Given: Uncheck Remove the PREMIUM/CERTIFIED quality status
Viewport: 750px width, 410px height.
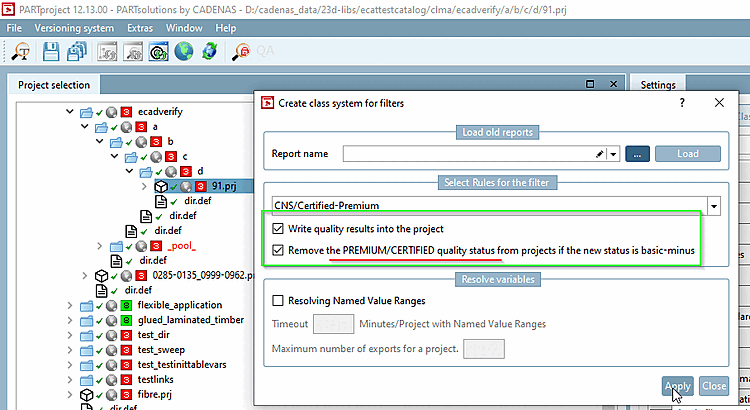Looking at the screenshot, I should point(277,250).
